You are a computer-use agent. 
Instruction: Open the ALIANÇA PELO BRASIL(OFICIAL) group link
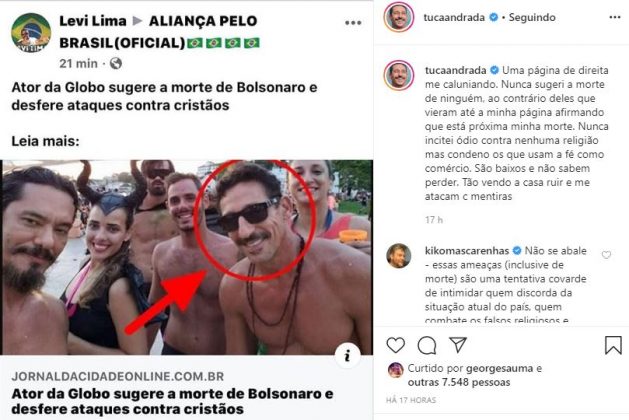coord(159,32)
